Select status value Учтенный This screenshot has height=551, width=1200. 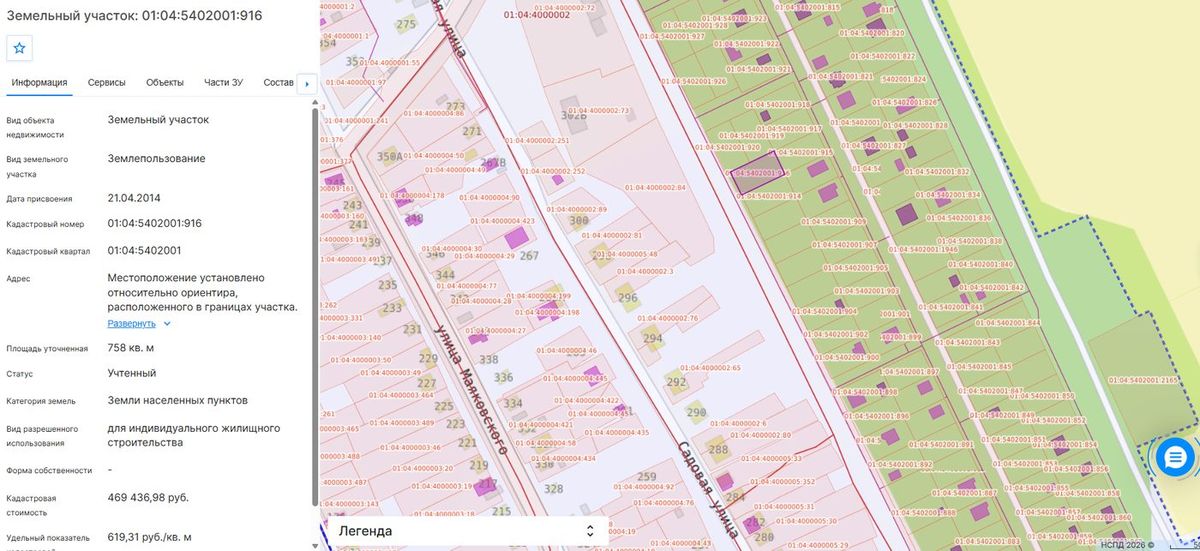[132, 373]
